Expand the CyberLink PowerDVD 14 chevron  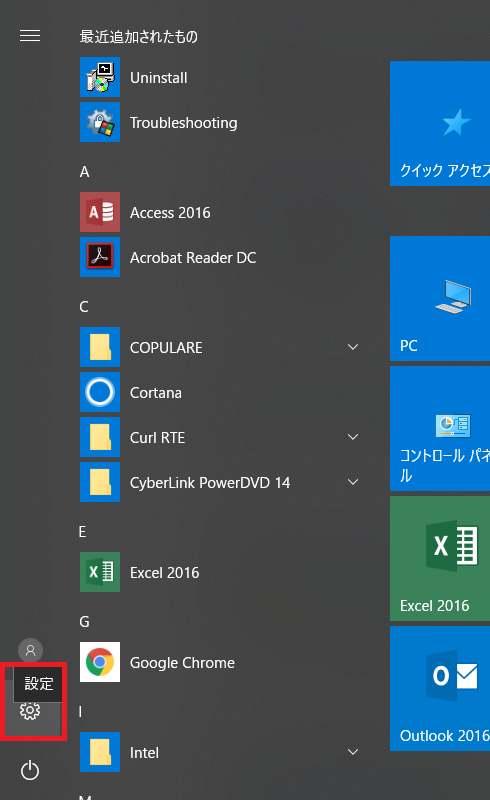[x=353, y=482]
